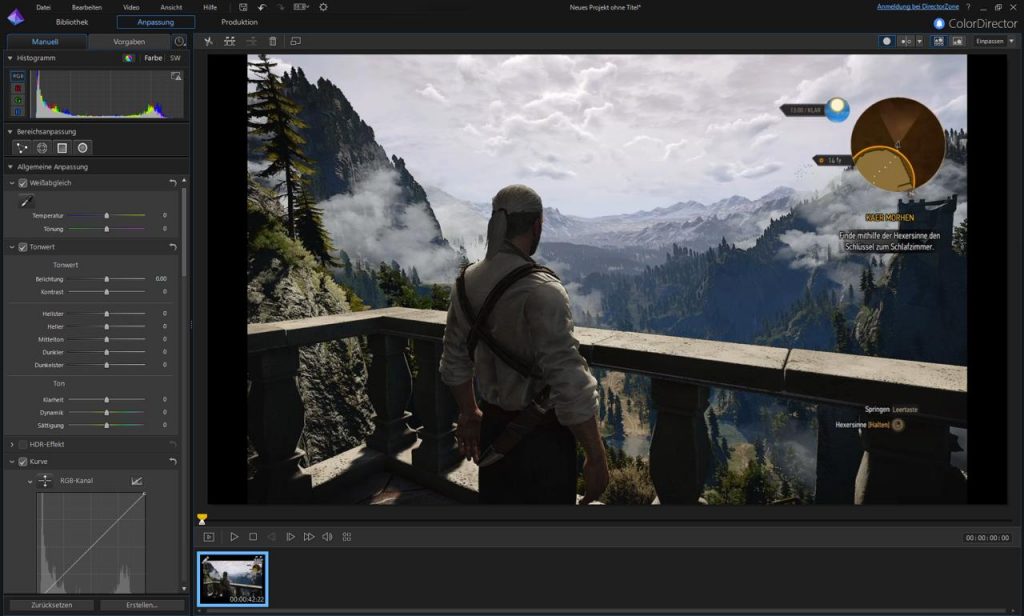Open preferences with the gear icon
The image size is (1024, 616).
pyautogui.click(x=323, y=7)
